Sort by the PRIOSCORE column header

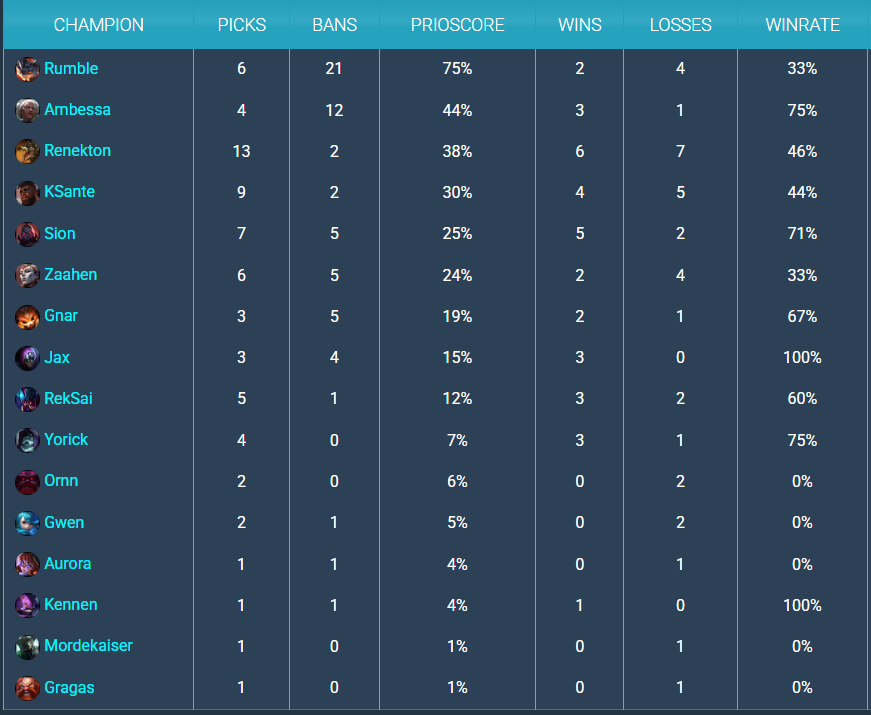(x=457, y=25)
